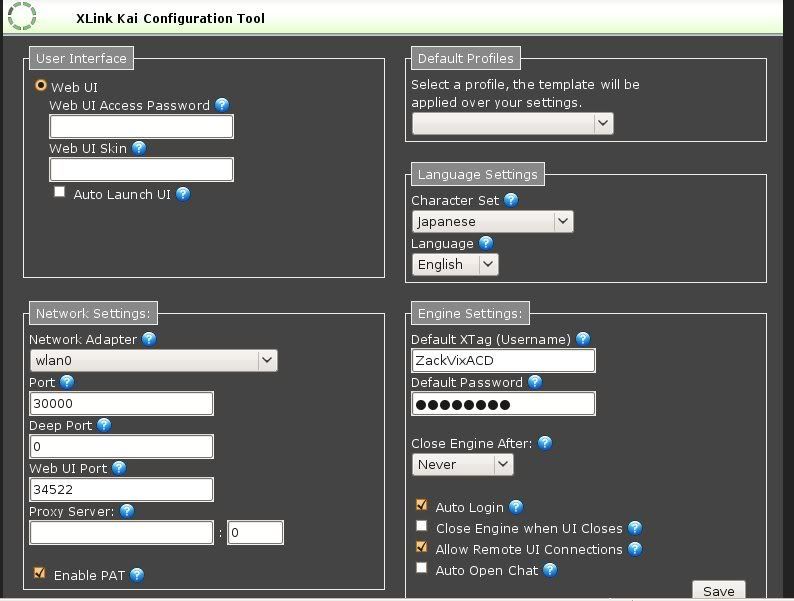Click the Save button
Screen dimensions: 794x601
[x=719, y=590]
